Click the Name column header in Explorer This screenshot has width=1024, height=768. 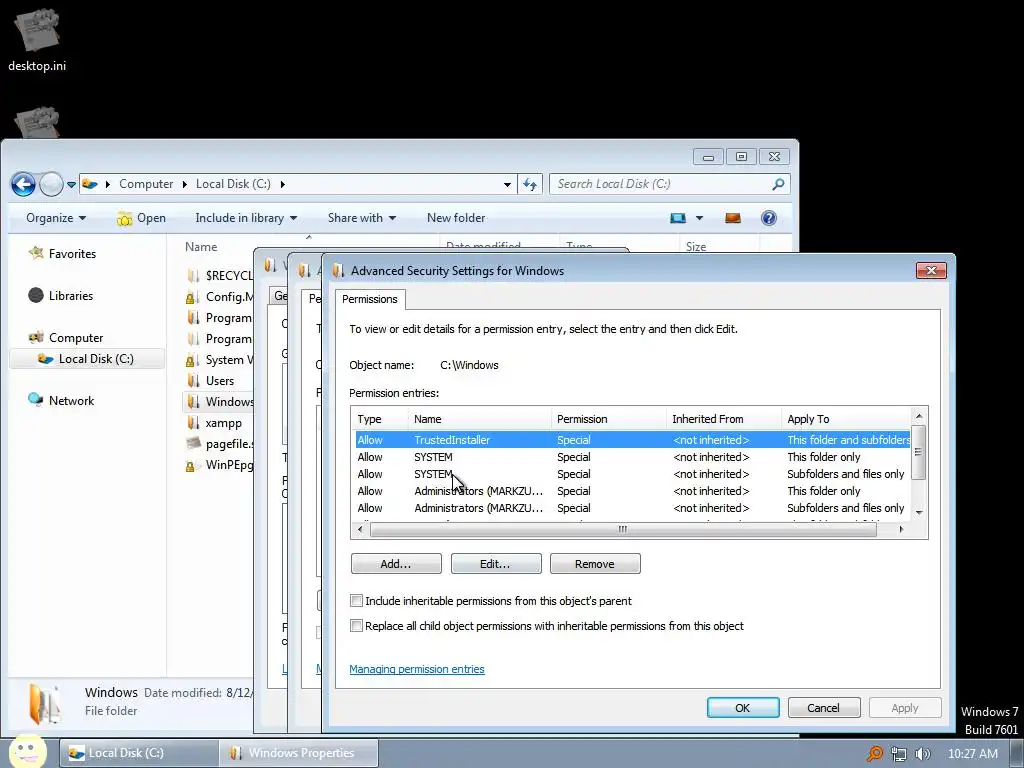201,247
